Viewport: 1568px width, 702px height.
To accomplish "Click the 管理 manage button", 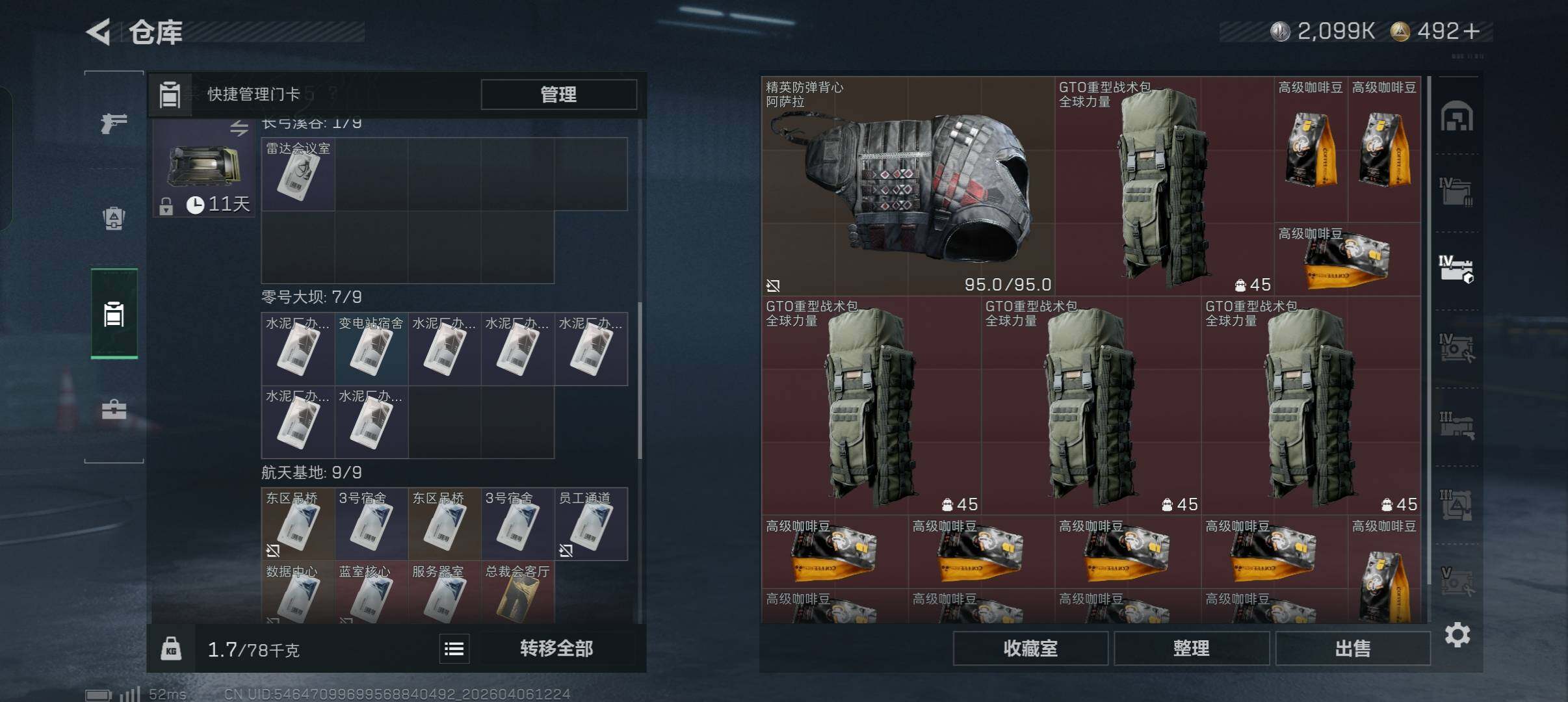I will pos(558,94).
